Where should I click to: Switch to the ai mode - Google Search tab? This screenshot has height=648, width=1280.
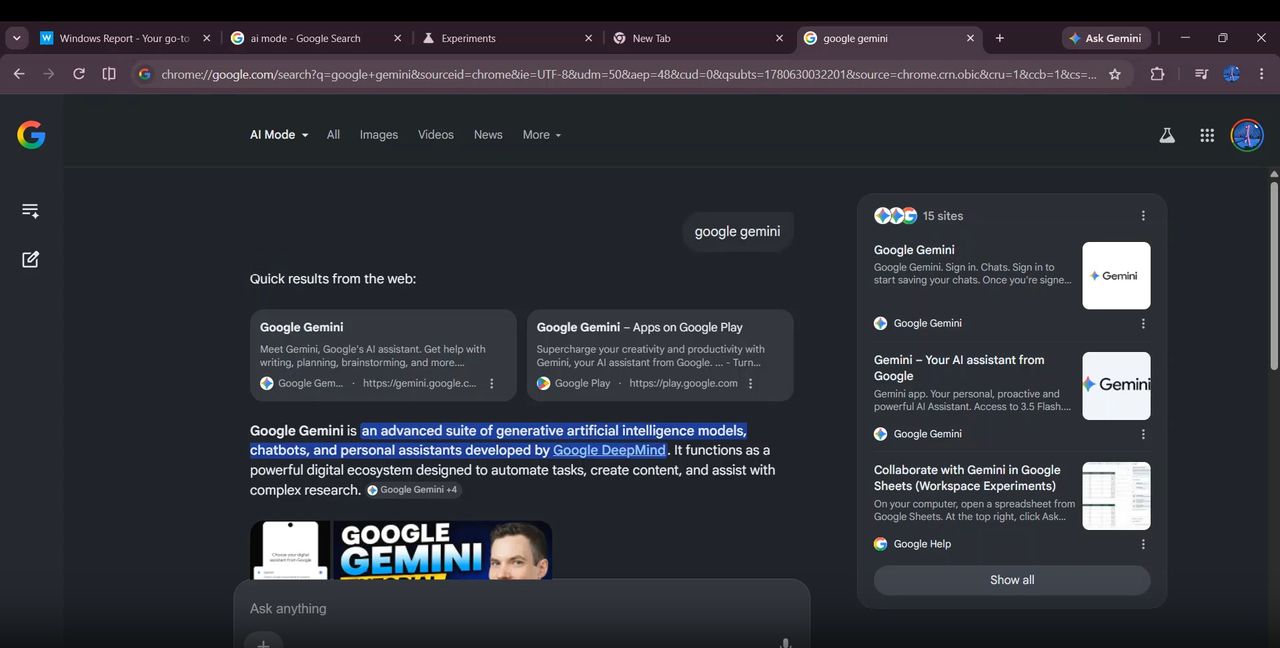tap(316, 38)
